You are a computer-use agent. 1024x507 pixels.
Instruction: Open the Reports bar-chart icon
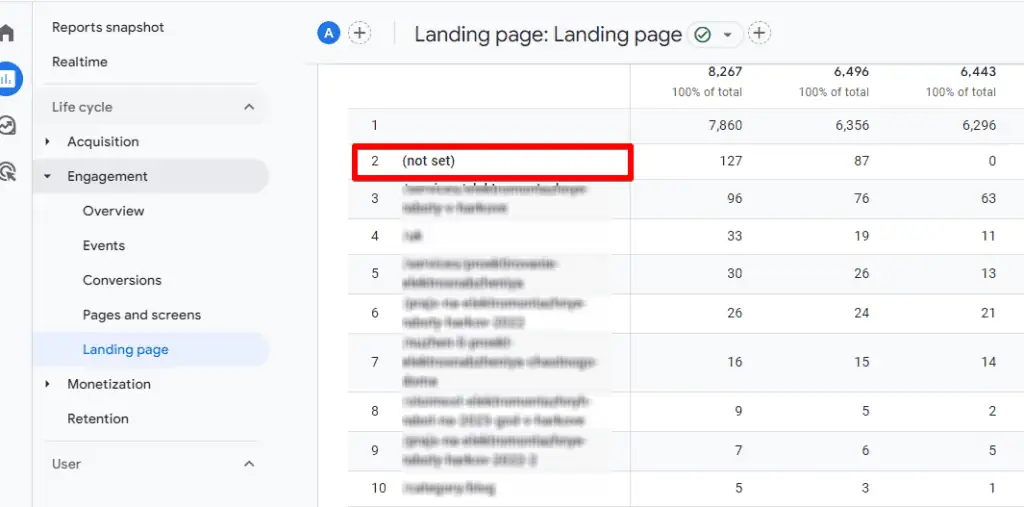(8, 79)
